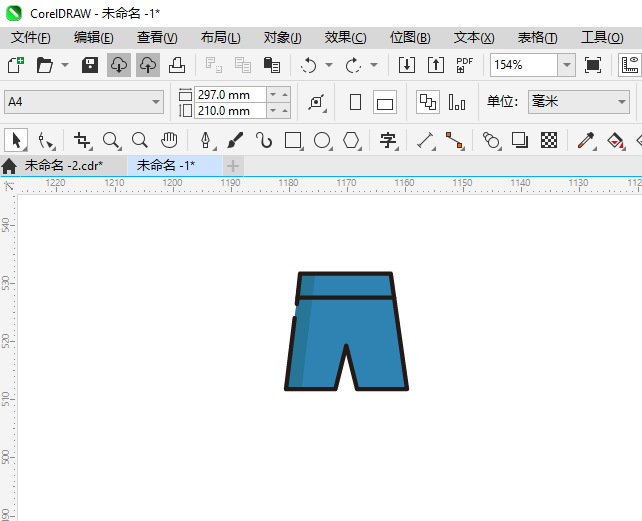The width and height of the screenshot is (642, 521).
Task: Click the auto-fit page icon
Action: [x=316, y=102]
